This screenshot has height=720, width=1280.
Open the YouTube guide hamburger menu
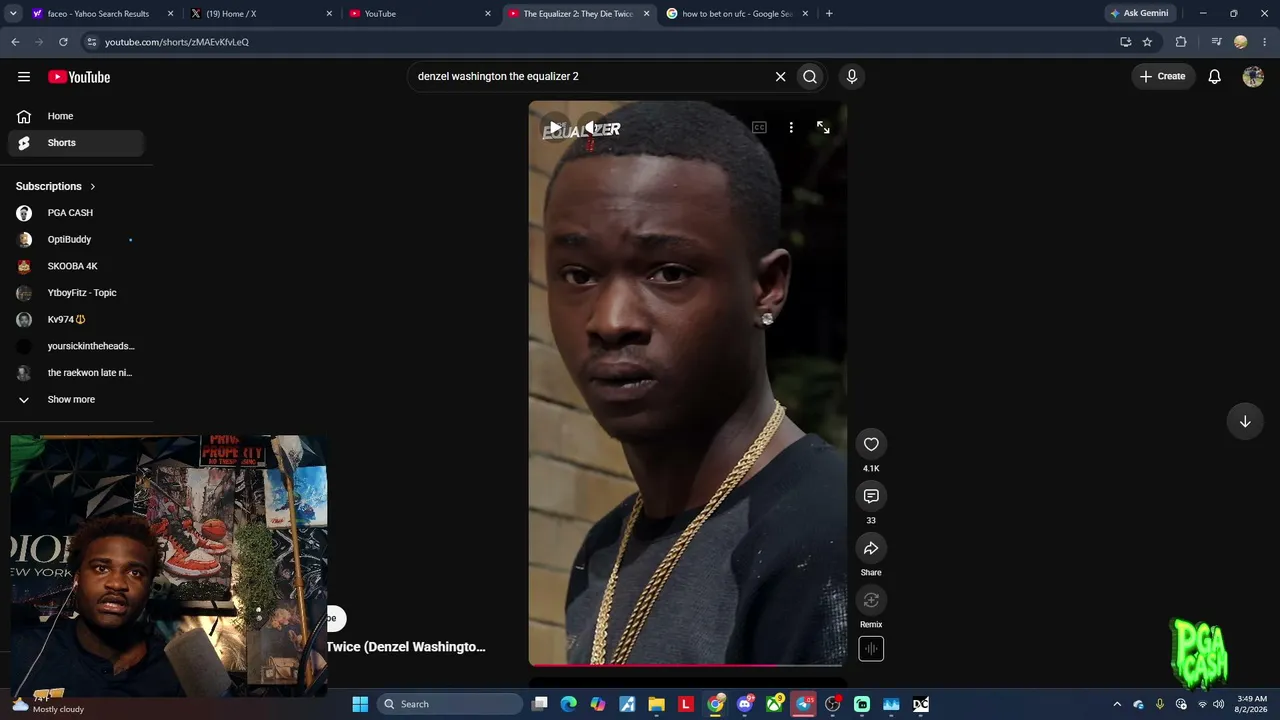(x=24, y=77)
